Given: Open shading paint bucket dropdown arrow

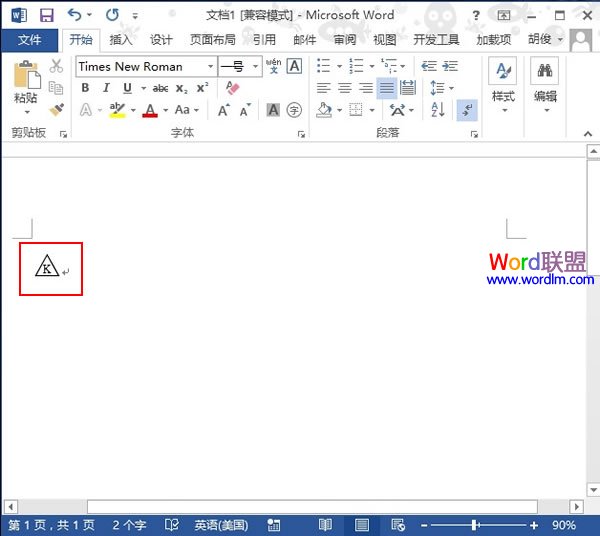Looking at the screenshot, I should (339, 111).
